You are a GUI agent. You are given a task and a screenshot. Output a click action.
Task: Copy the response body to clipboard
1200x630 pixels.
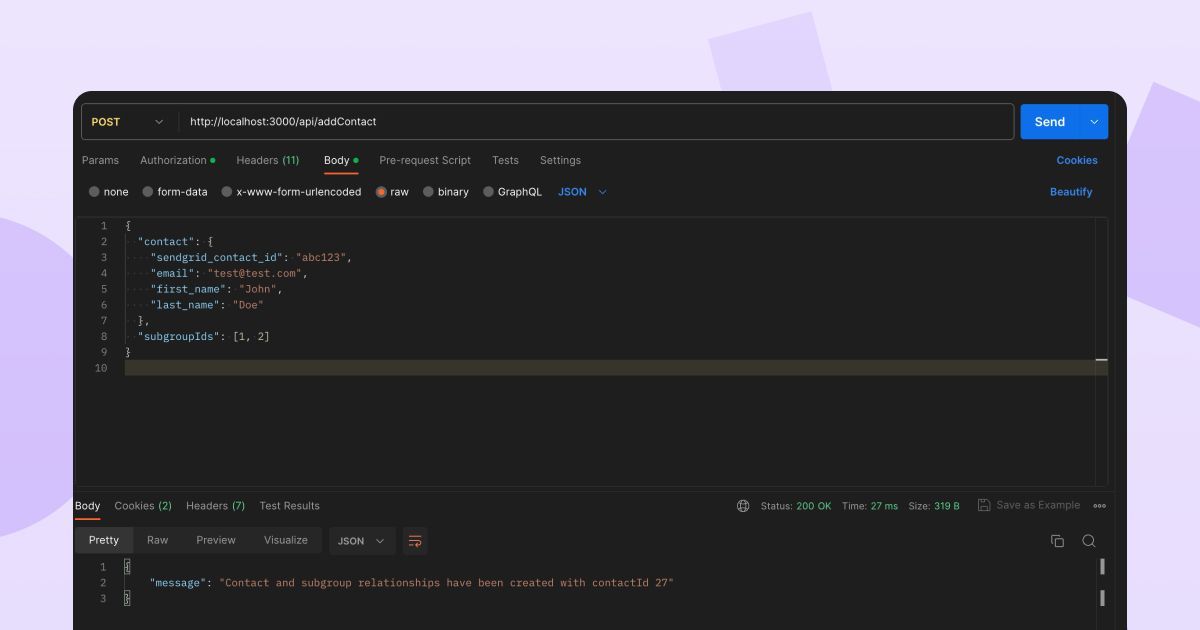click(x=1057, y=540)
